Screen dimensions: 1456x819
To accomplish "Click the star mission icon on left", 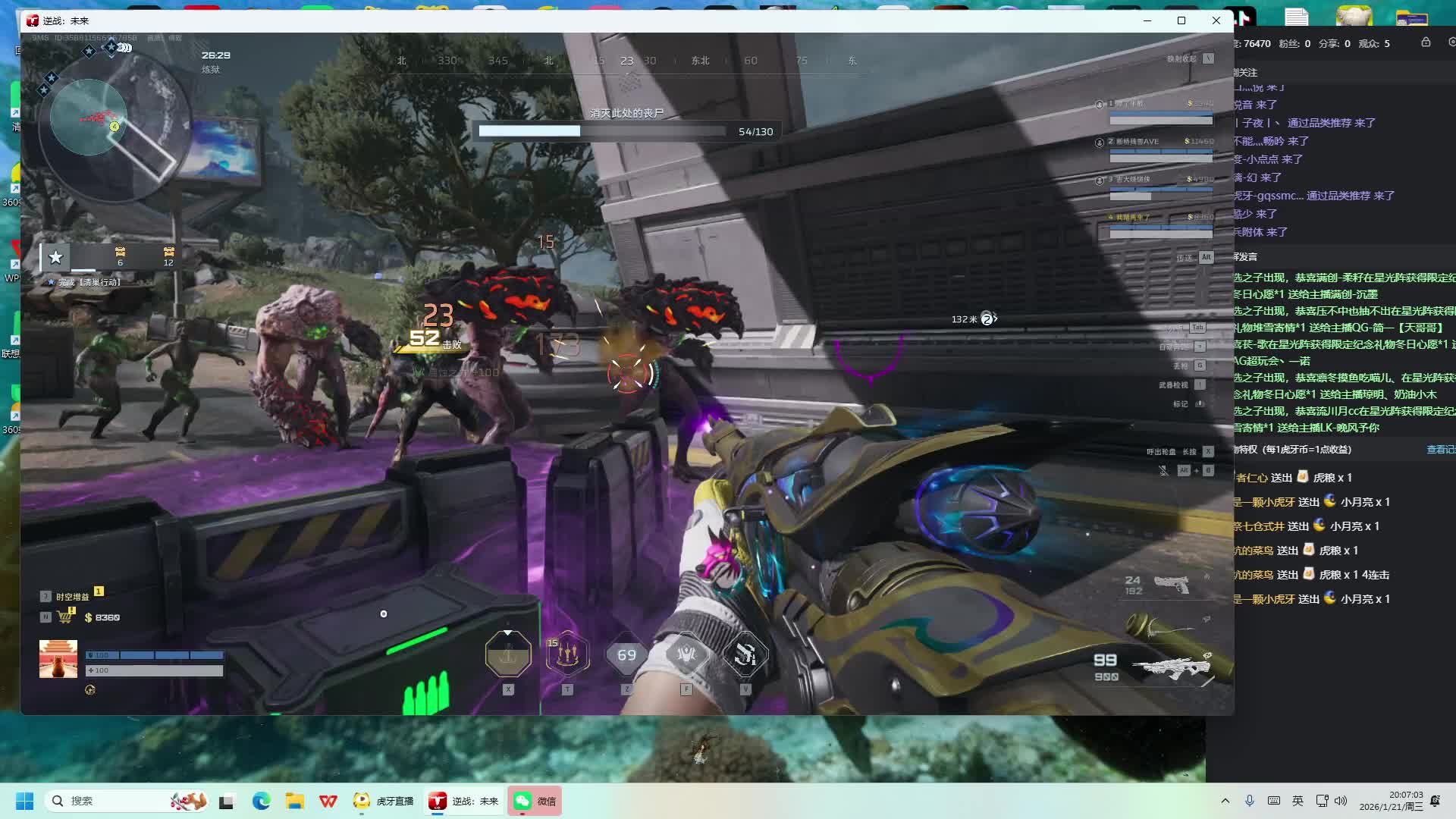I will (x=55, y=257).
